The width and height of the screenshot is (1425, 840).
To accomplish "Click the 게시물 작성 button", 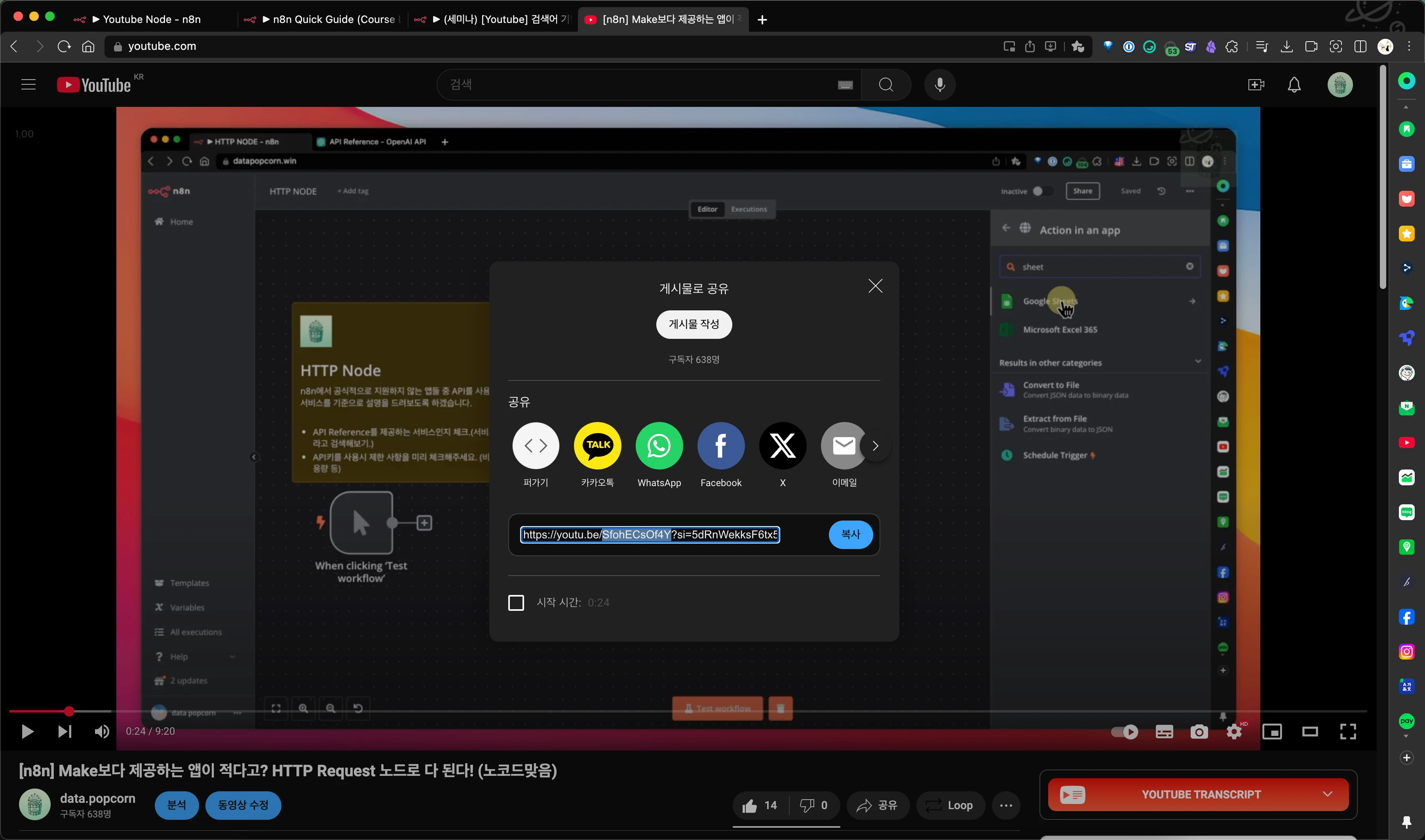I will 693,324.
